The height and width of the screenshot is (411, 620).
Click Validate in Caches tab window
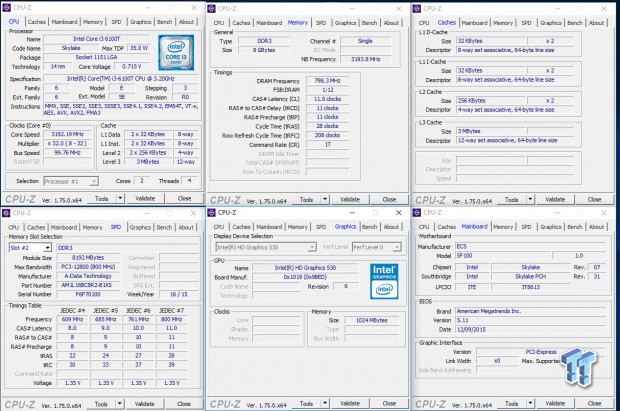[x=555, y=199]
